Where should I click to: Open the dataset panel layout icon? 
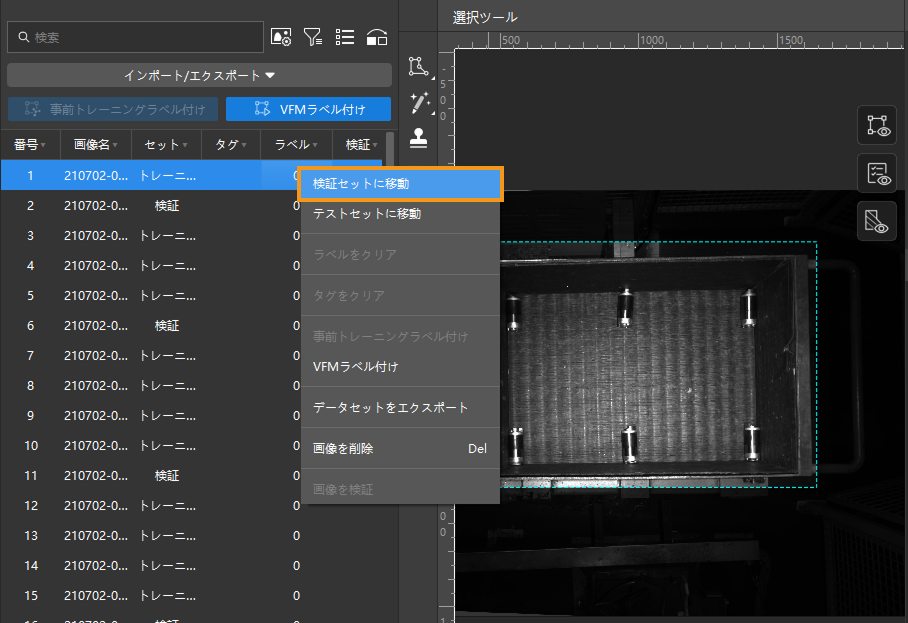point(377,37)
